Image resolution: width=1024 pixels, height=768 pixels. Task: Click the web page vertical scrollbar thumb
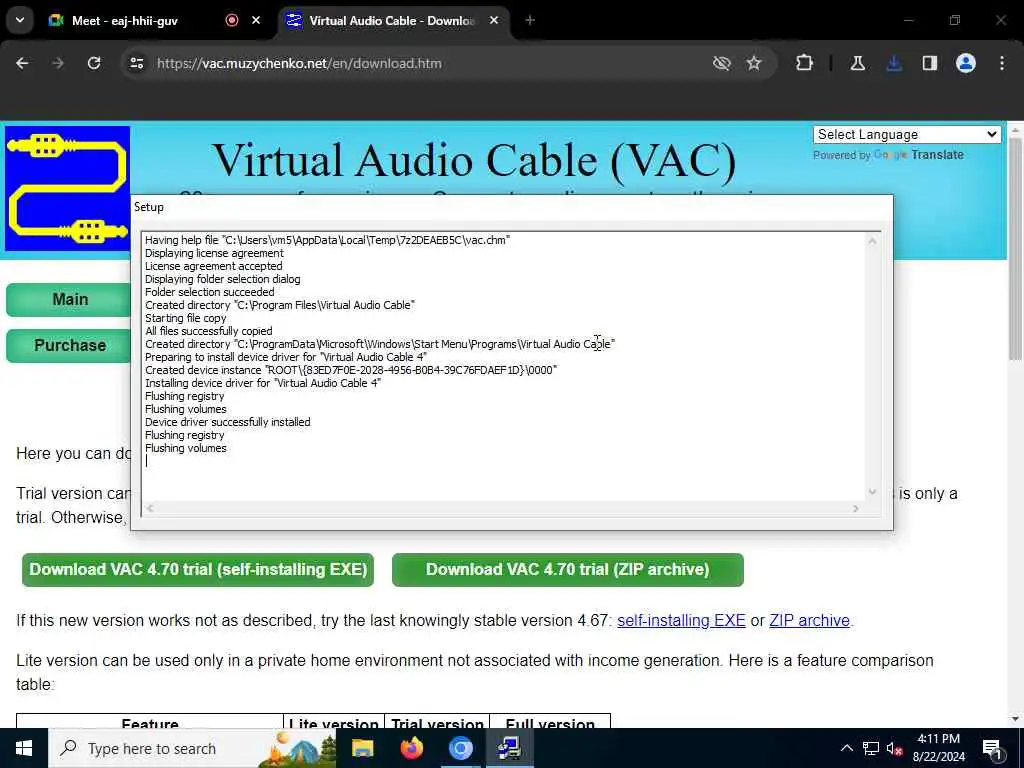[1015, 248]
